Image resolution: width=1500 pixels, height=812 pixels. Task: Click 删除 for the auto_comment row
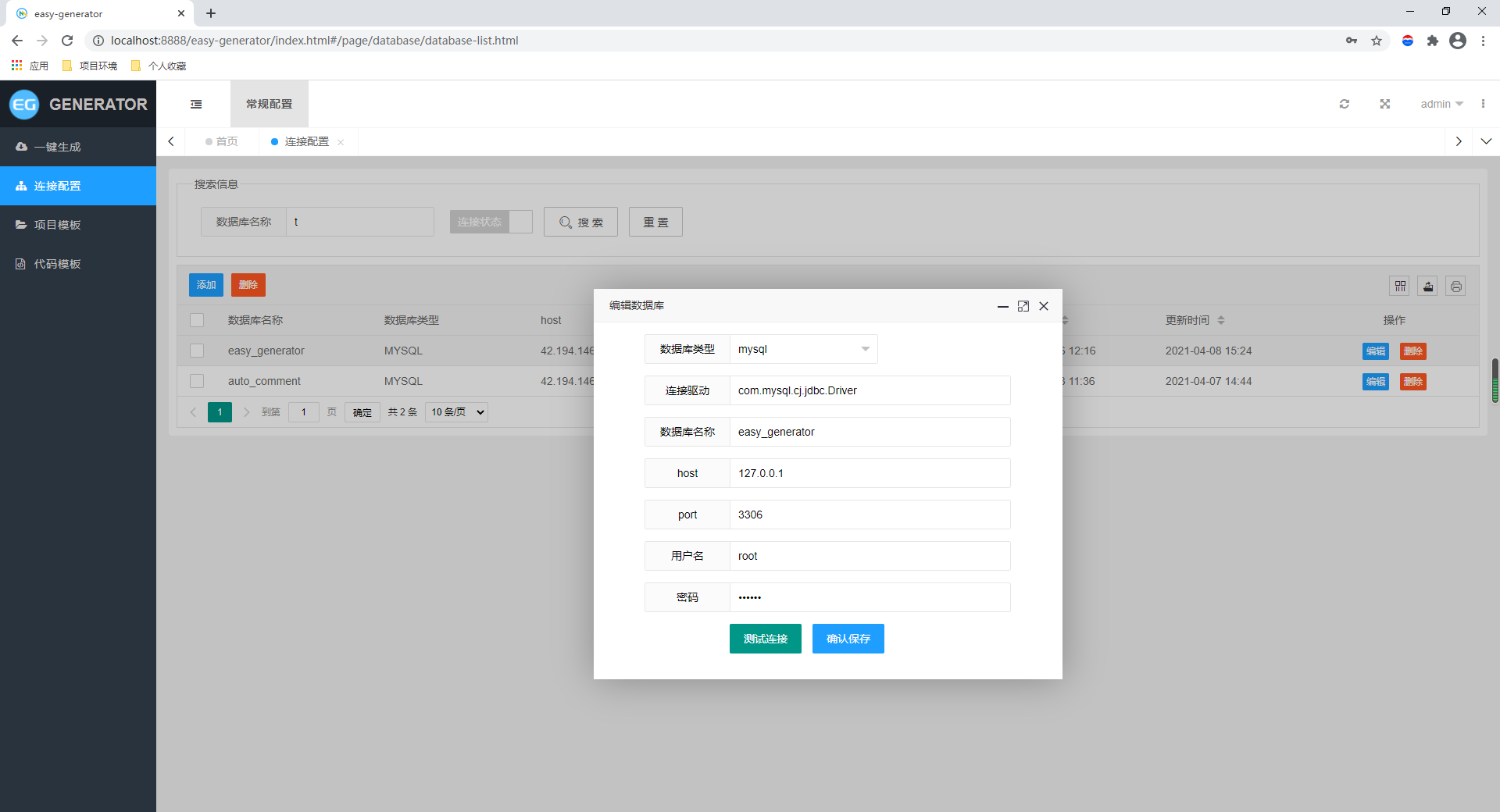1413,382
